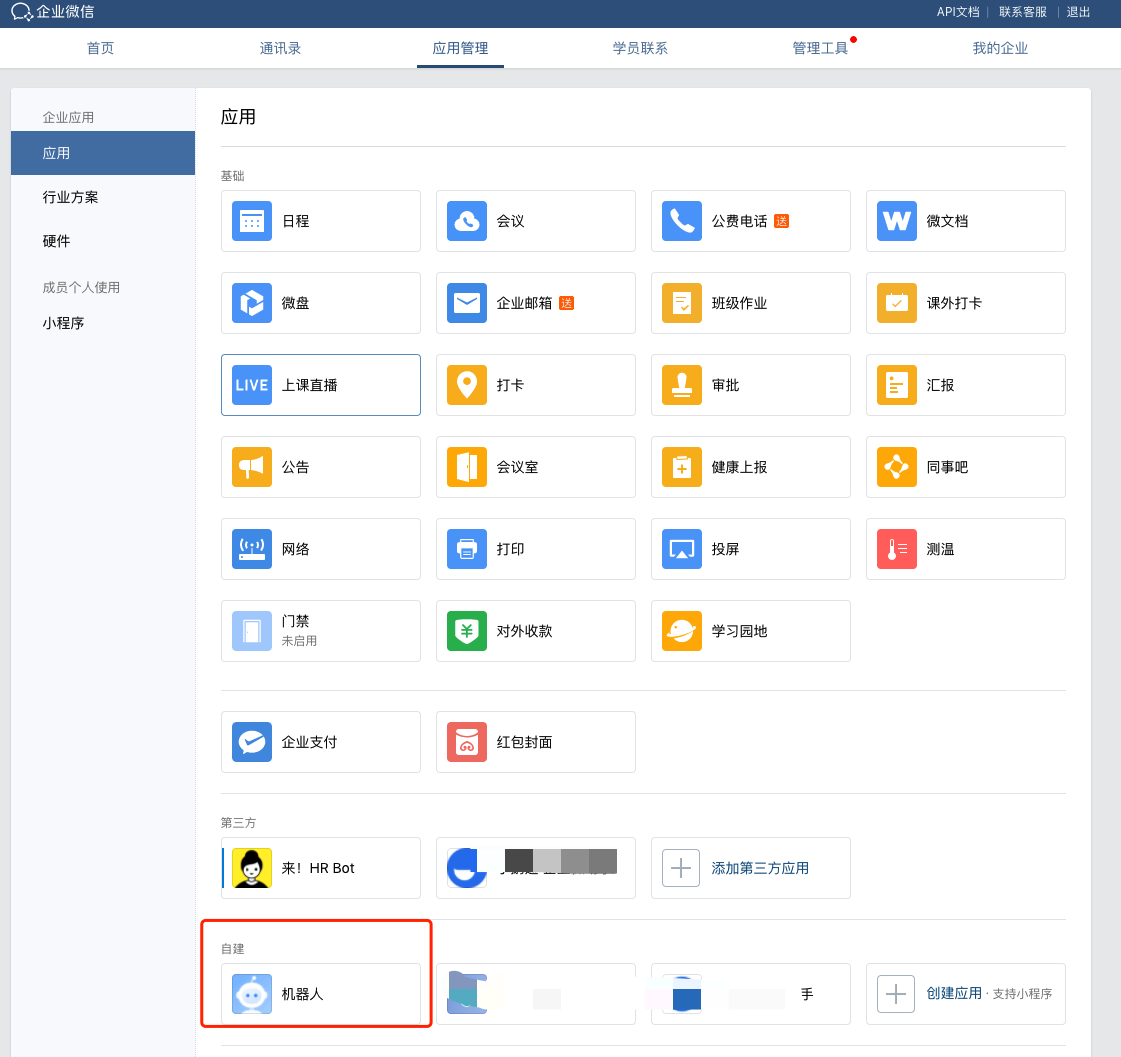Open the 会议 cloud meeting icon
The height and width of the screenshot is (1057, 1121).
point(467,221)
